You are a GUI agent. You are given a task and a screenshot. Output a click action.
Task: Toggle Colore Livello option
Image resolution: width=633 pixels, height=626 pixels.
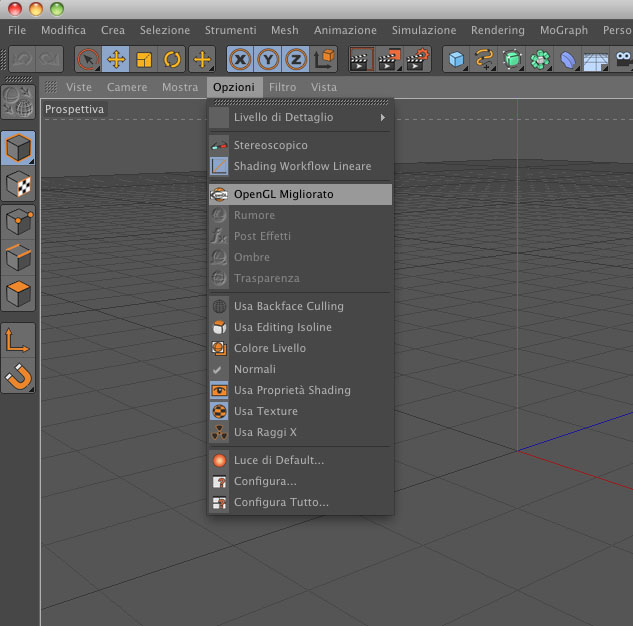pos(300,348)
